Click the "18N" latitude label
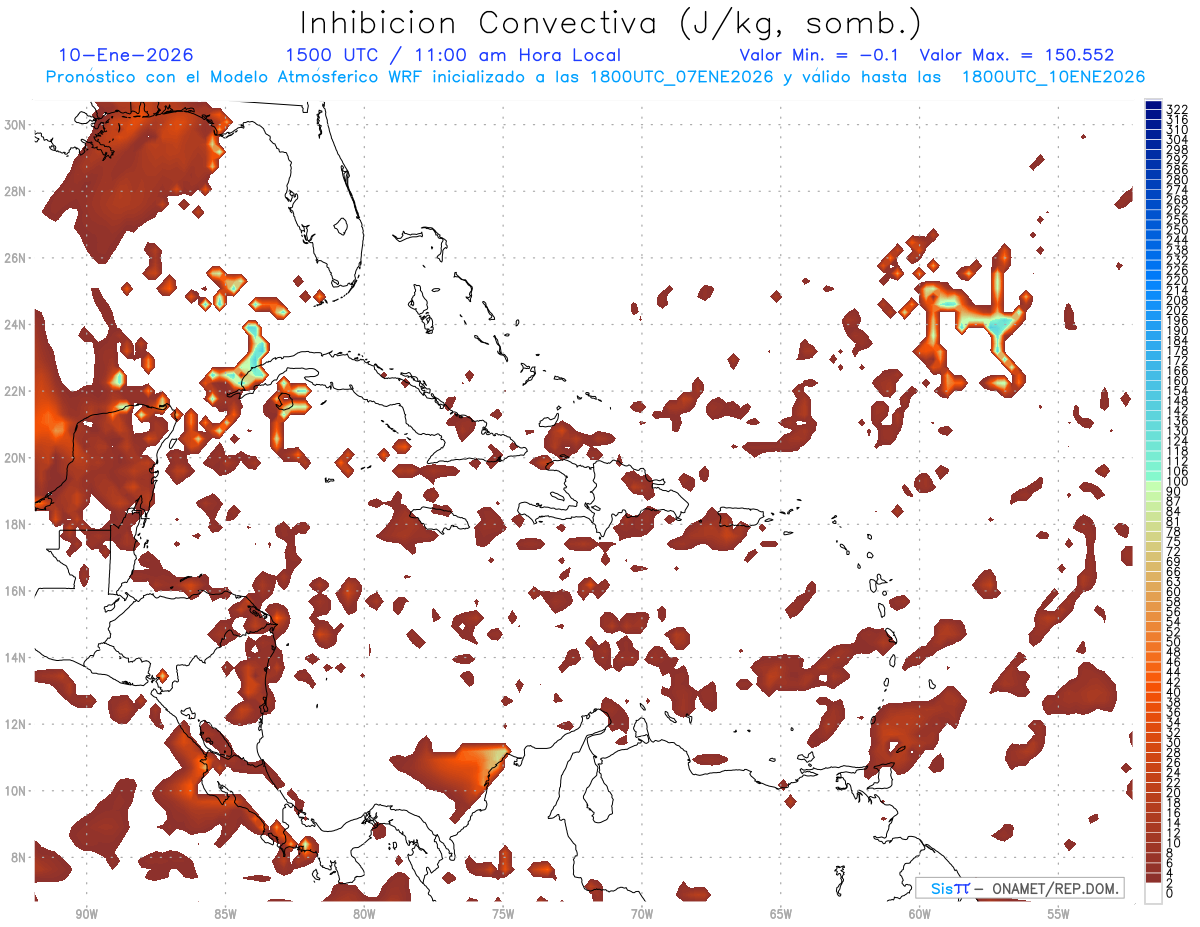 click(x=16, y=524)
